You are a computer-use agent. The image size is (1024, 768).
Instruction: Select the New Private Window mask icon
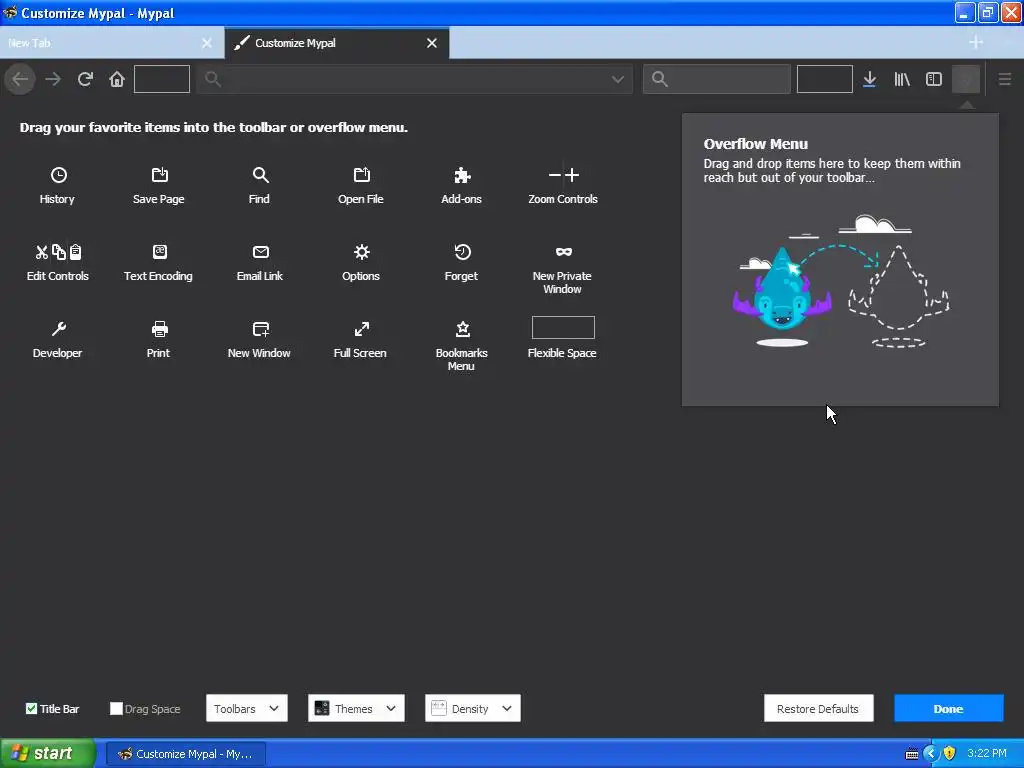tap(563, 252)
